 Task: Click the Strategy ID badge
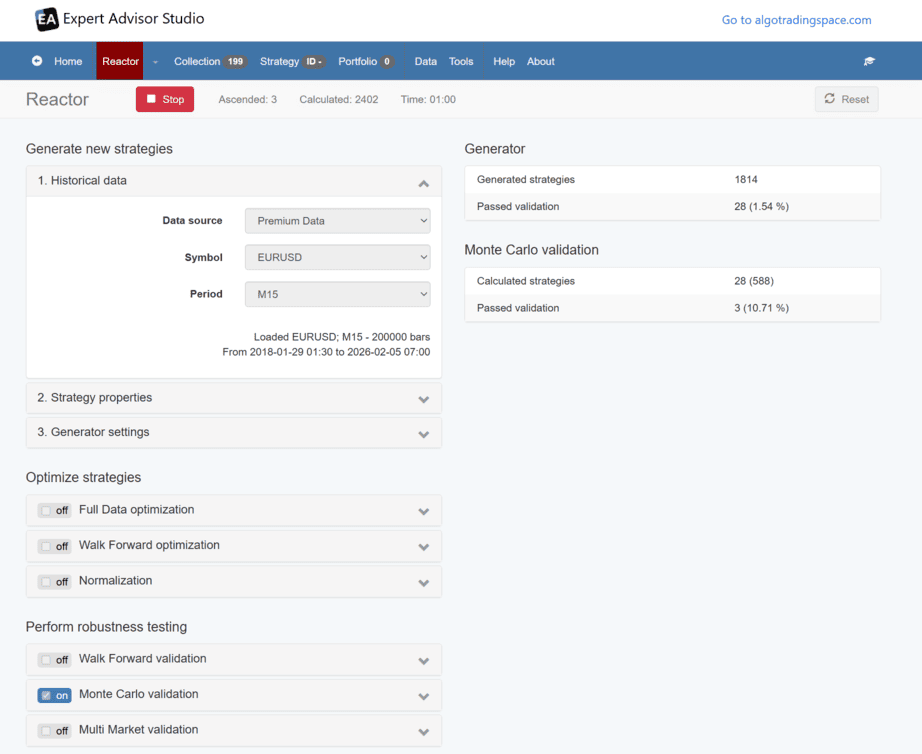point(314,62)
